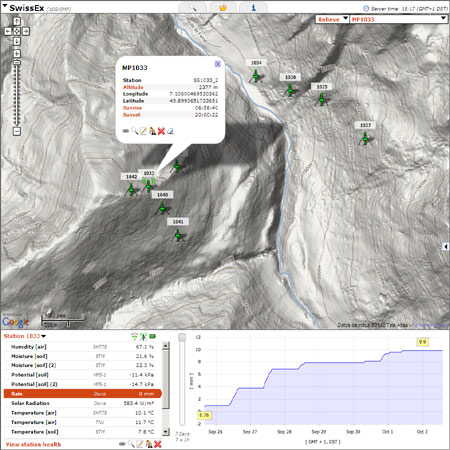The image size is (450, 450).
Task: Click the chart time-range vertical slider
Action: click(x=182, y=379)
